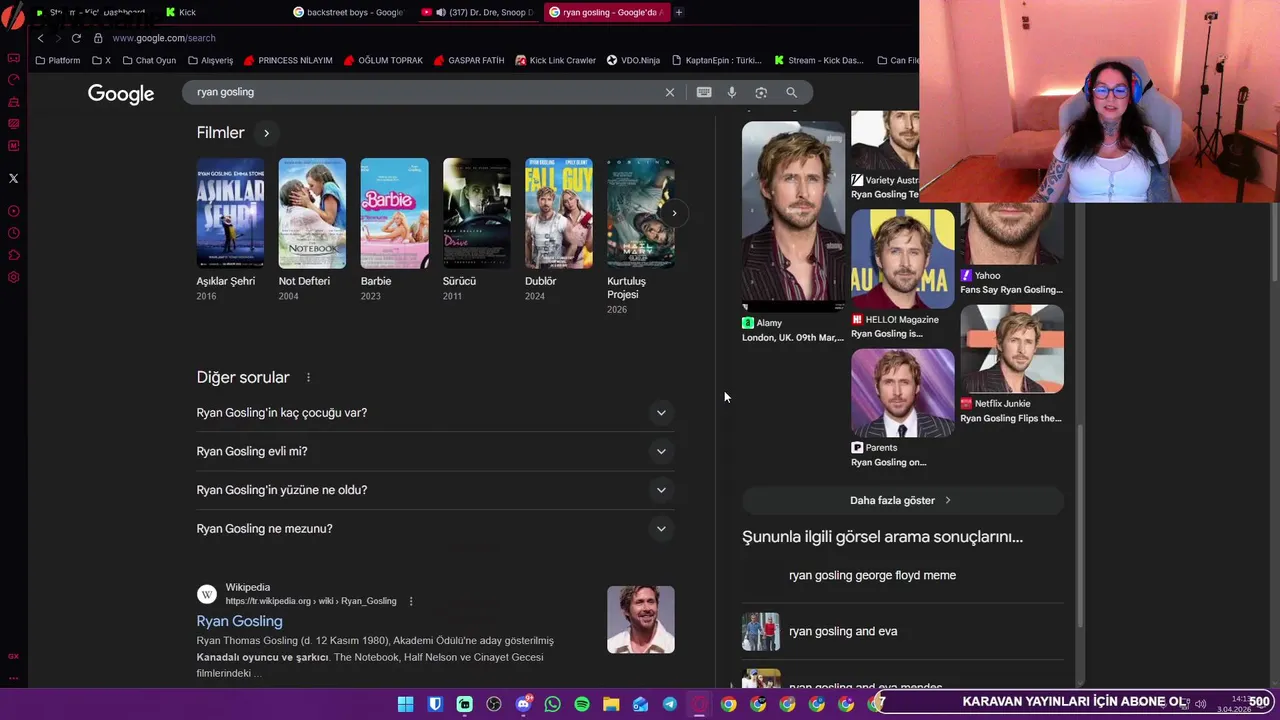Click the address bar URL
Screen dimensions: 1280x720
[x=164, y=38]
